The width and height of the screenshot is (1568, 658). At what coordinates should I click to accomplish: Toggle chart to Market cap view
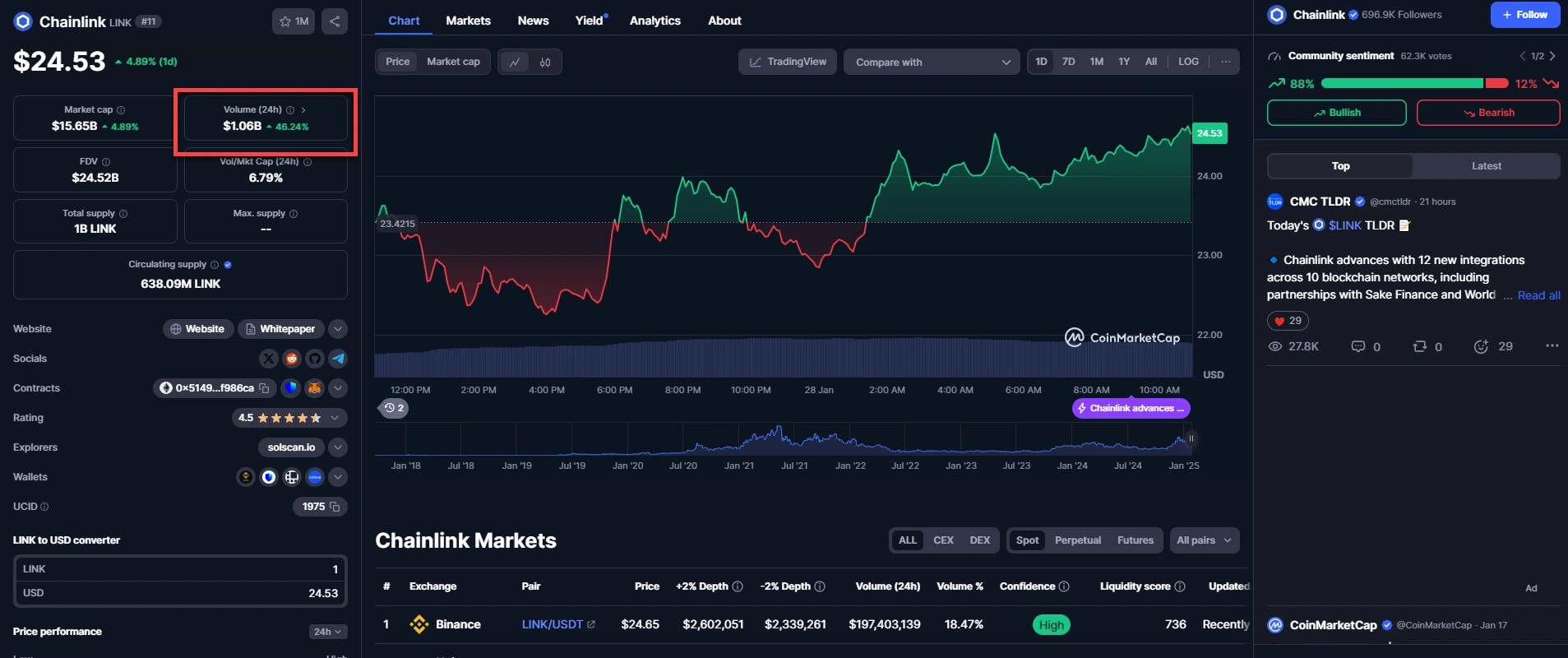453,62
